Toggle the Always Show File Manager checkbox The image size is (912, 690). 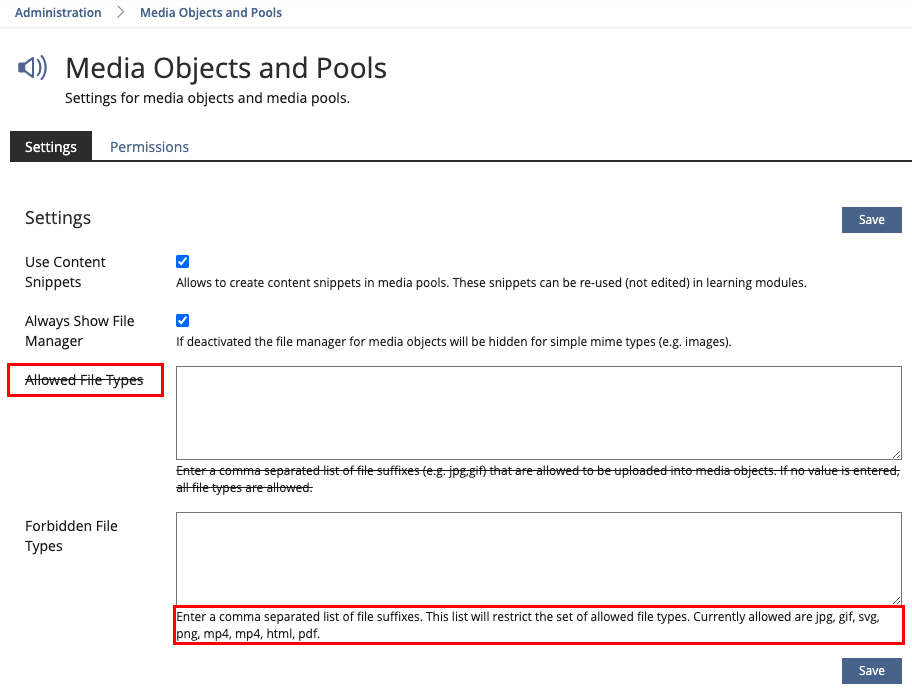[183, 321]
